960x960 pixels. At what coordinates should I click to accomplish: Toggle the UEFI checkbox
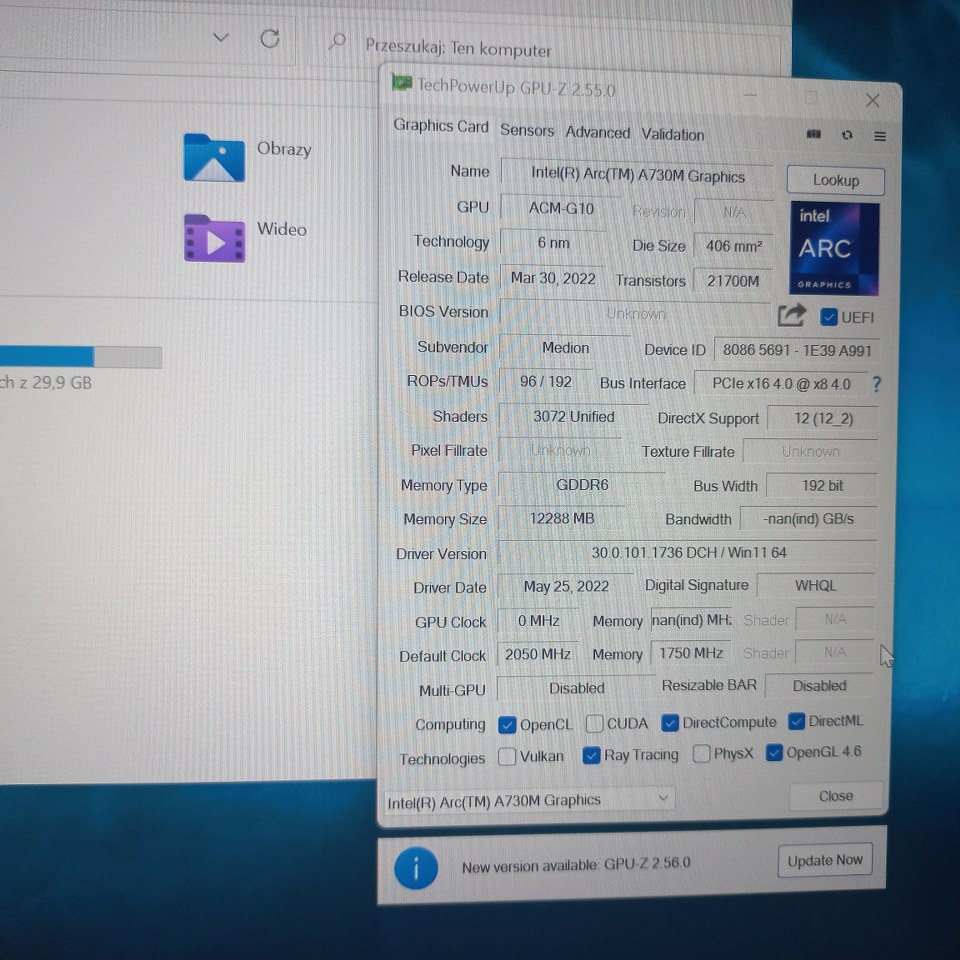coord(828,317)
